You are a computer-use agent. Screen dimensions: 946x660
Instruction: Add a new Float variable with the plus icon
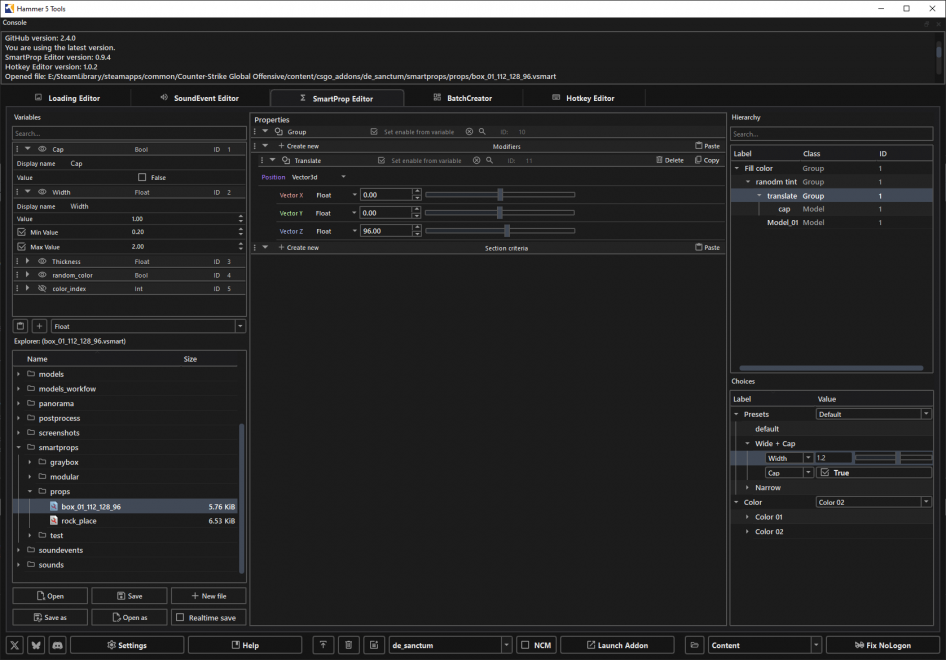click(x=37, y=326)
